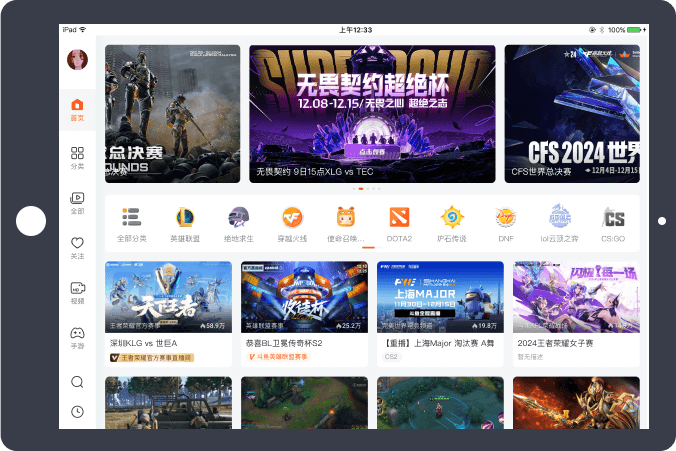
Task: Select the DOTA2 game category
Action: pos(399,223)
